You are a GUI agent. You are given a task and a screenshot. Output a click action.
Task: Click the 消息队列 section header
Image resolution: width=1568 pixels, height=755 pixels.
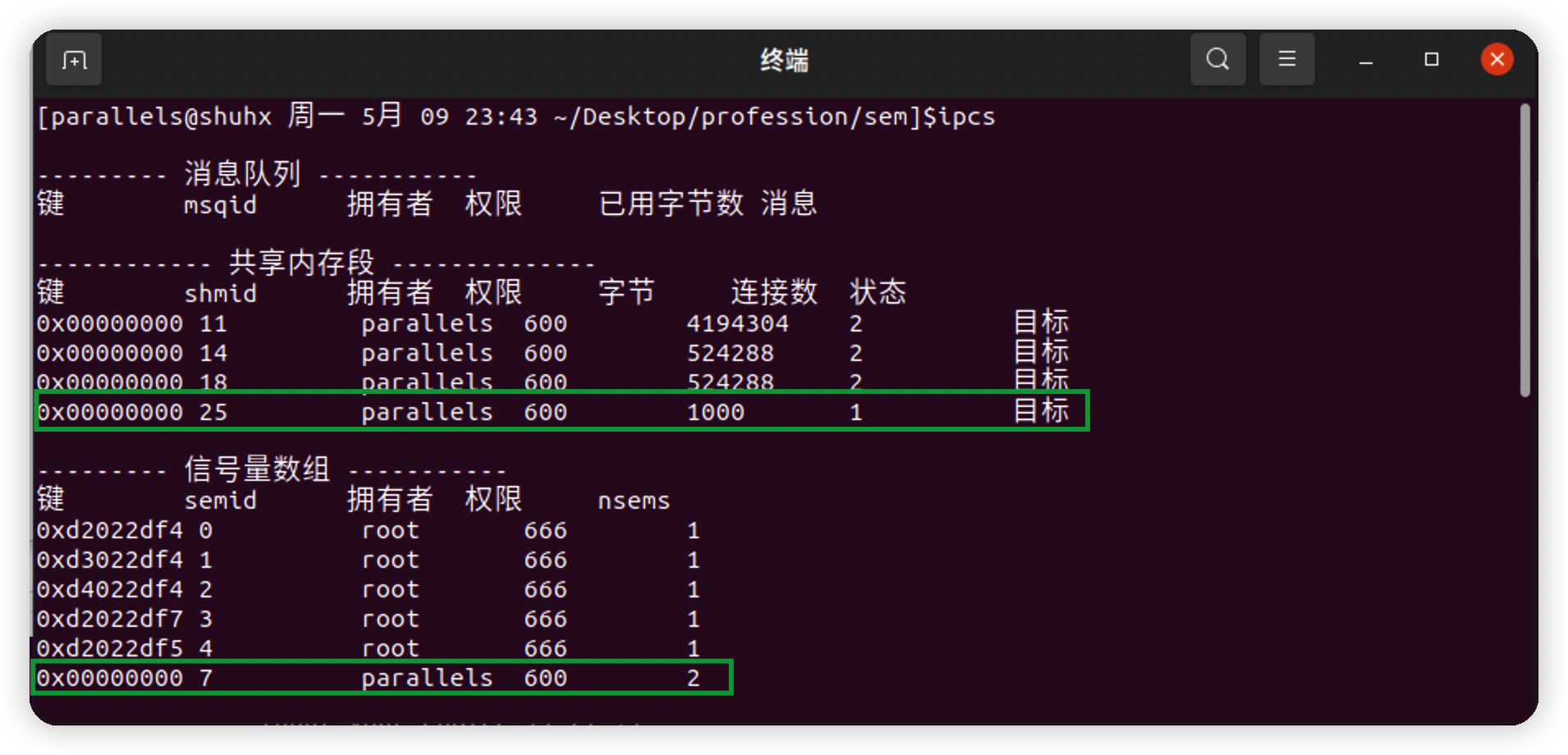click(x=242, y=173)
